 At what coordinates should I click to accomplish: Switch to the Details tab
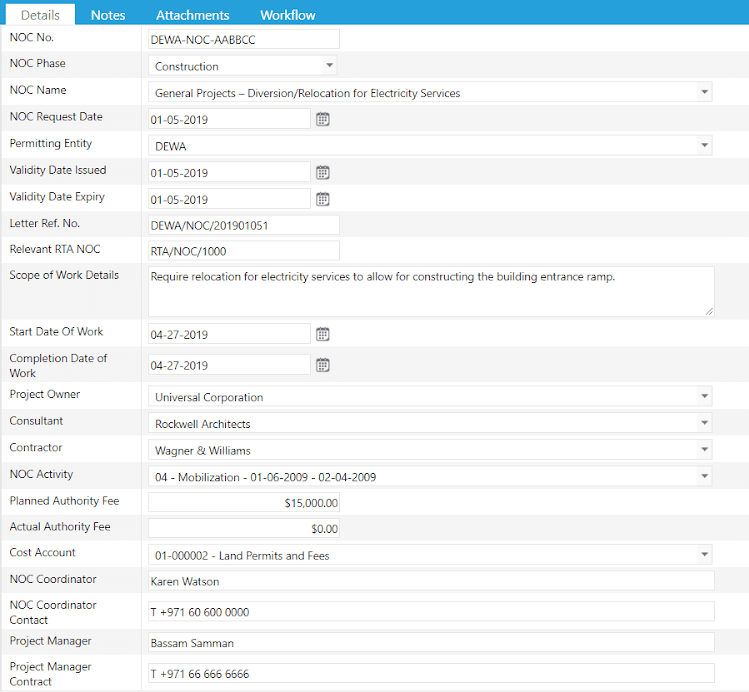point(41,15)
